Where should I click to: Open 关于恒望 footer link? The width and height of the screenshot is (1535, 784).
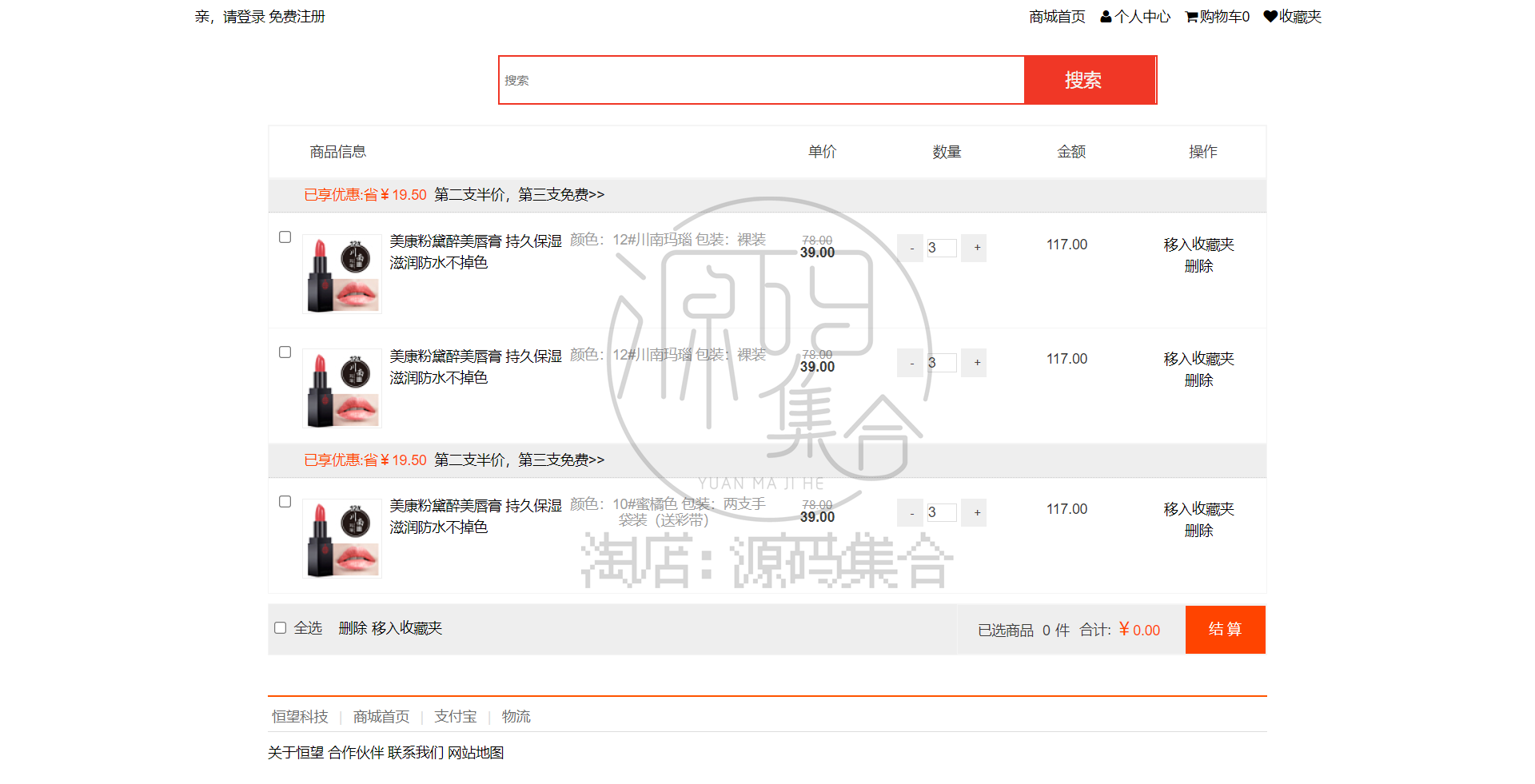click(296, 753)
